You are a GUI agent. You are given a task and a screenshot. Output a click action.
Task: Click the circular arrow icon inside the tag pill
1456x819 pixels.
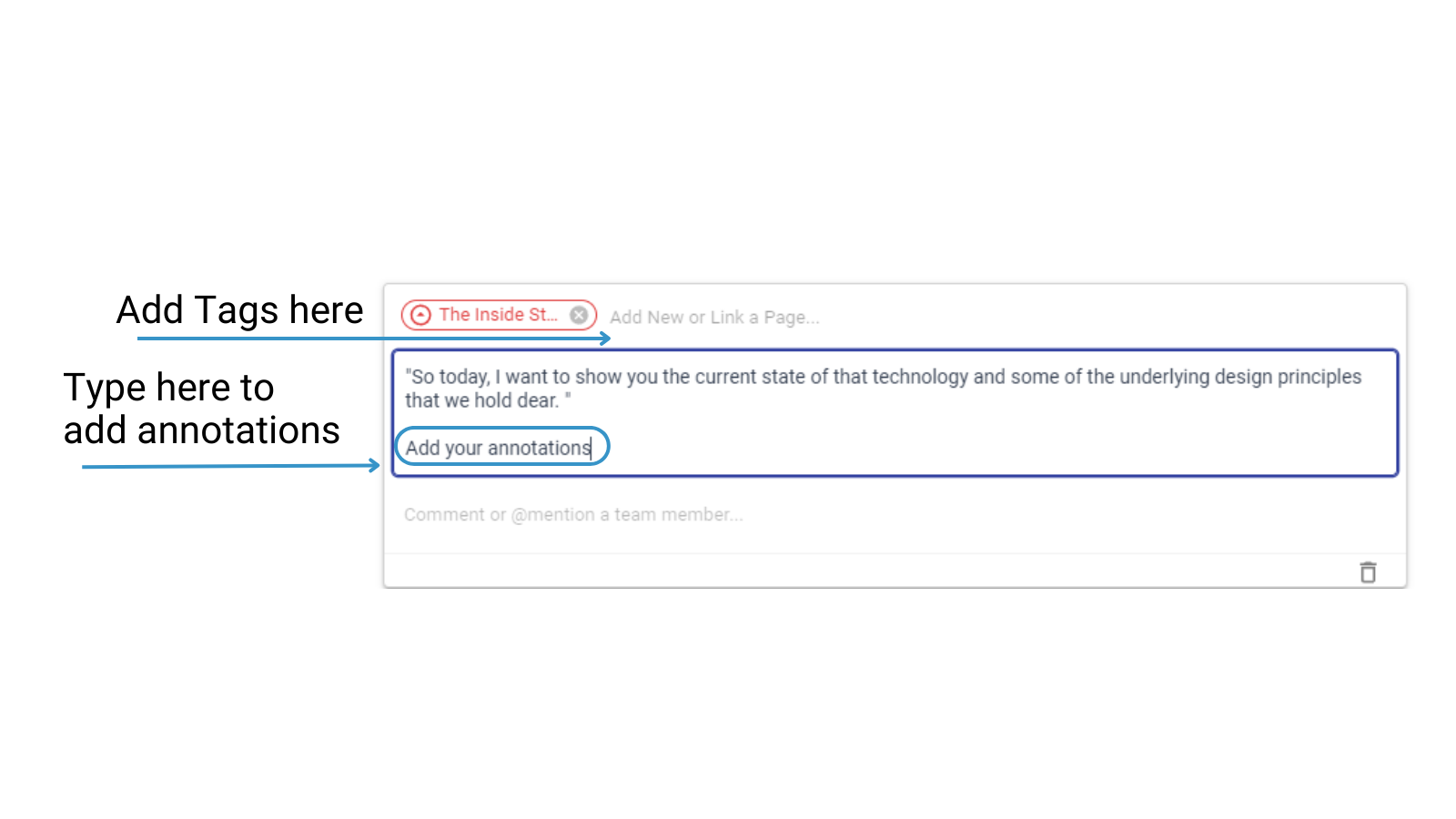click(420, 315)
